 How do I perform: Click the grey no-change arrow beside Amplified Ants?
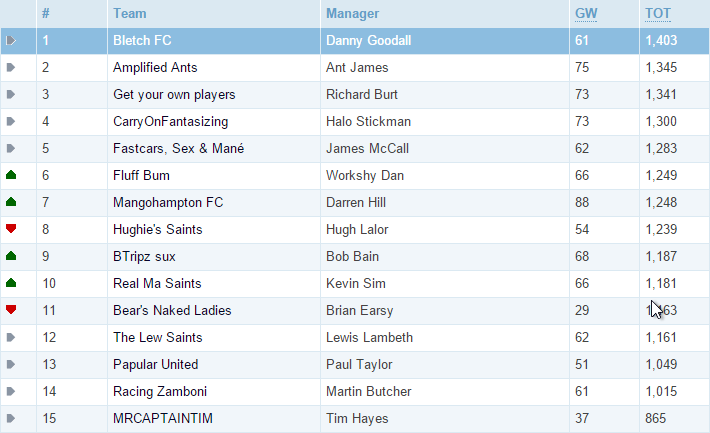(11, 67)
